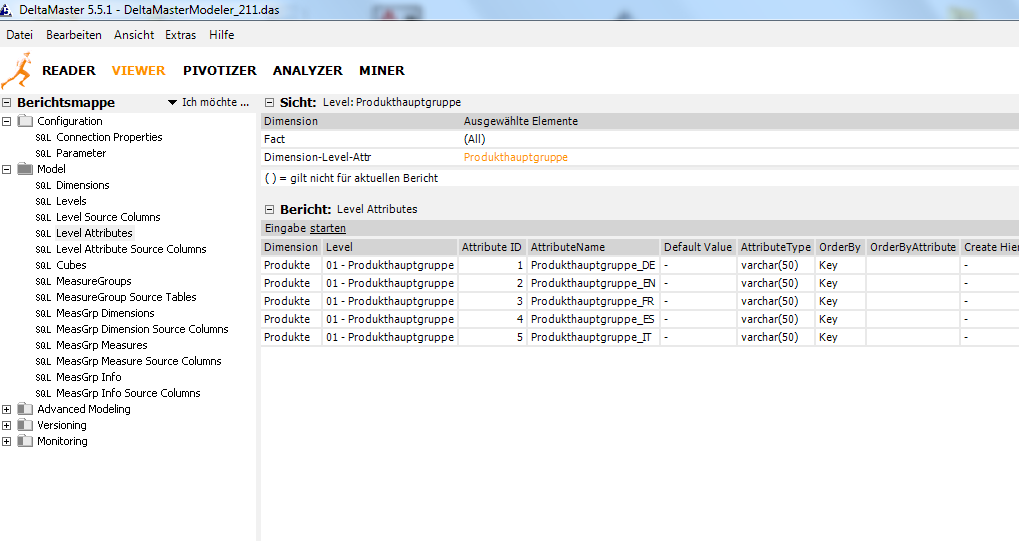Click the SQL icon beside Dimensions
This screenshot has width=1019, height=541.
pyautogui.click(x=43, y=185)
